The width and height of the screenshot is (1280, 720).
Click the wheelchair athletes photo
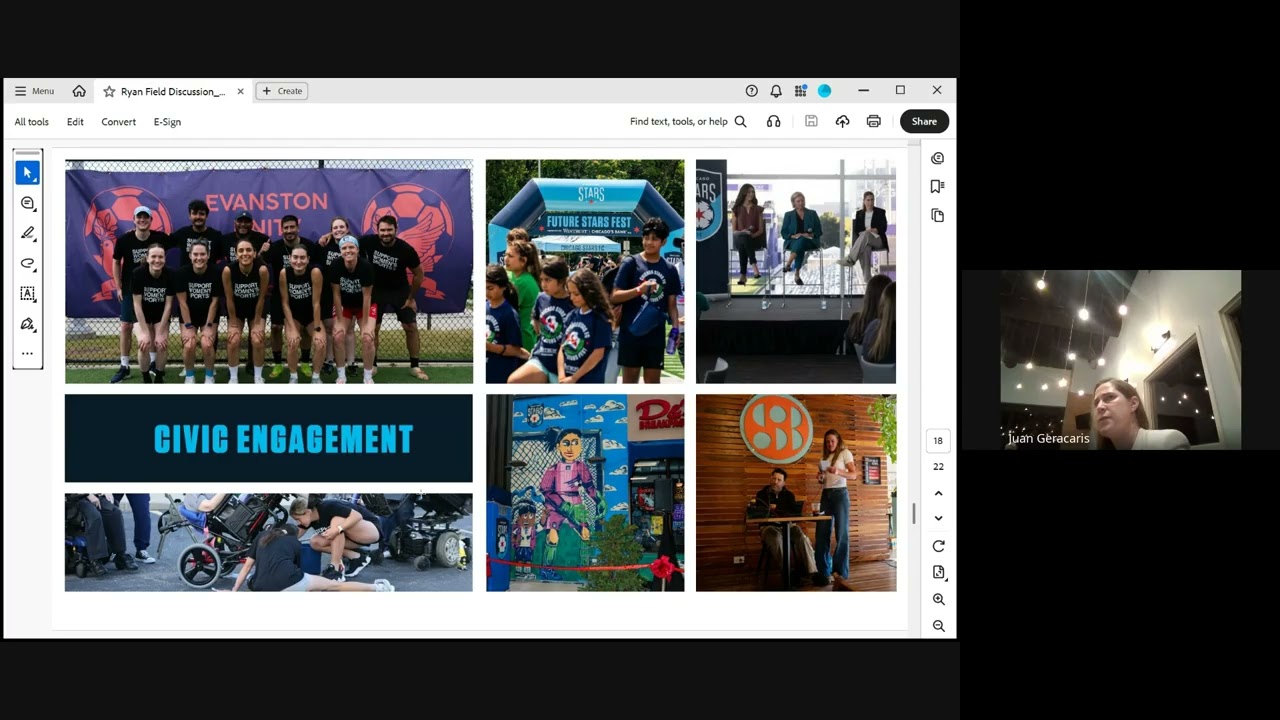(x=269, y=542)
